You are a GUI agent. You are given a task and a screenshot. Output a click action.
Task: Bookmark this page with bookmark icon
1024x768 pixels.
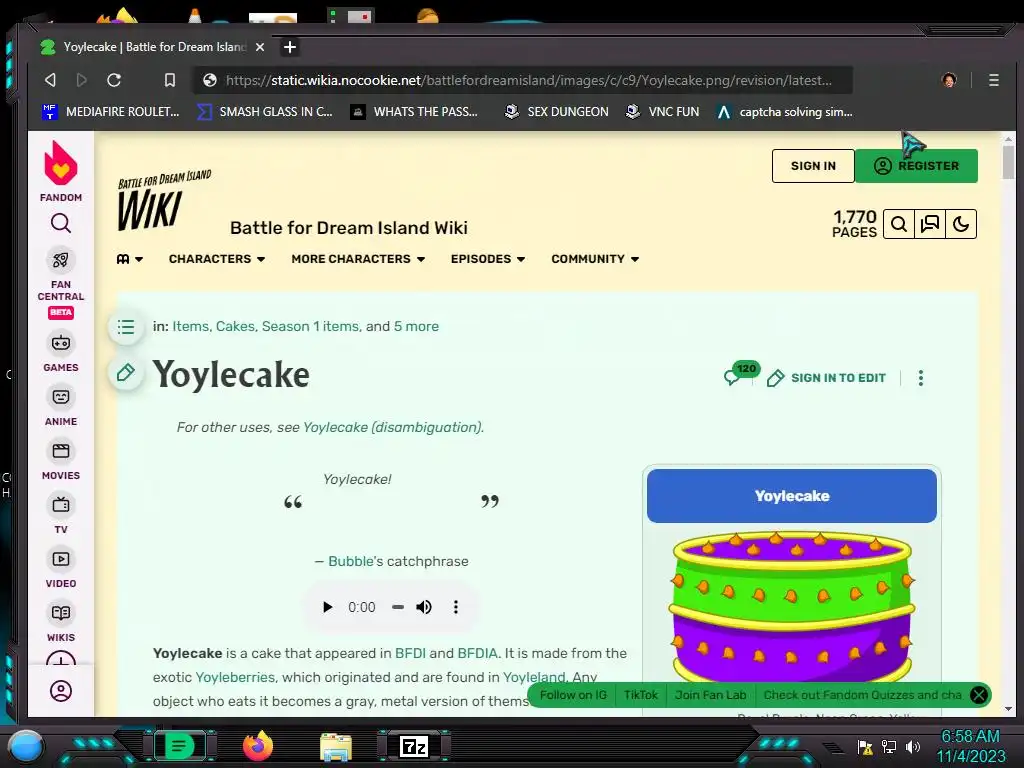tap(170, 80)
